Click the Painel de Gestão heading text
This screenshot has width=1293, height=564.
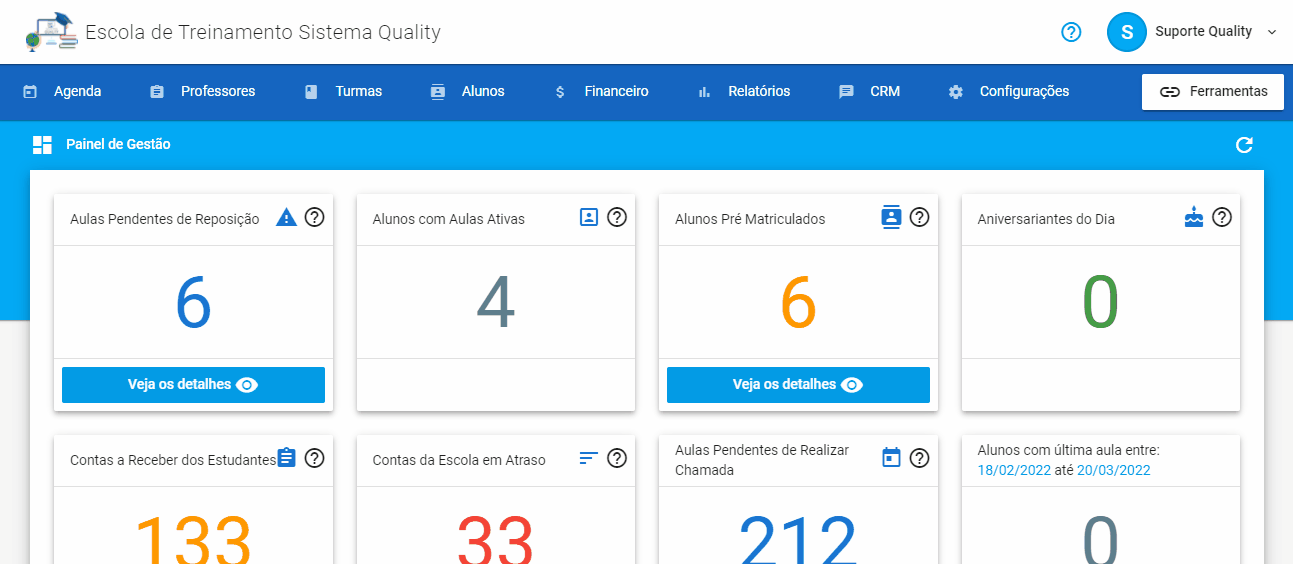[118, 145]
